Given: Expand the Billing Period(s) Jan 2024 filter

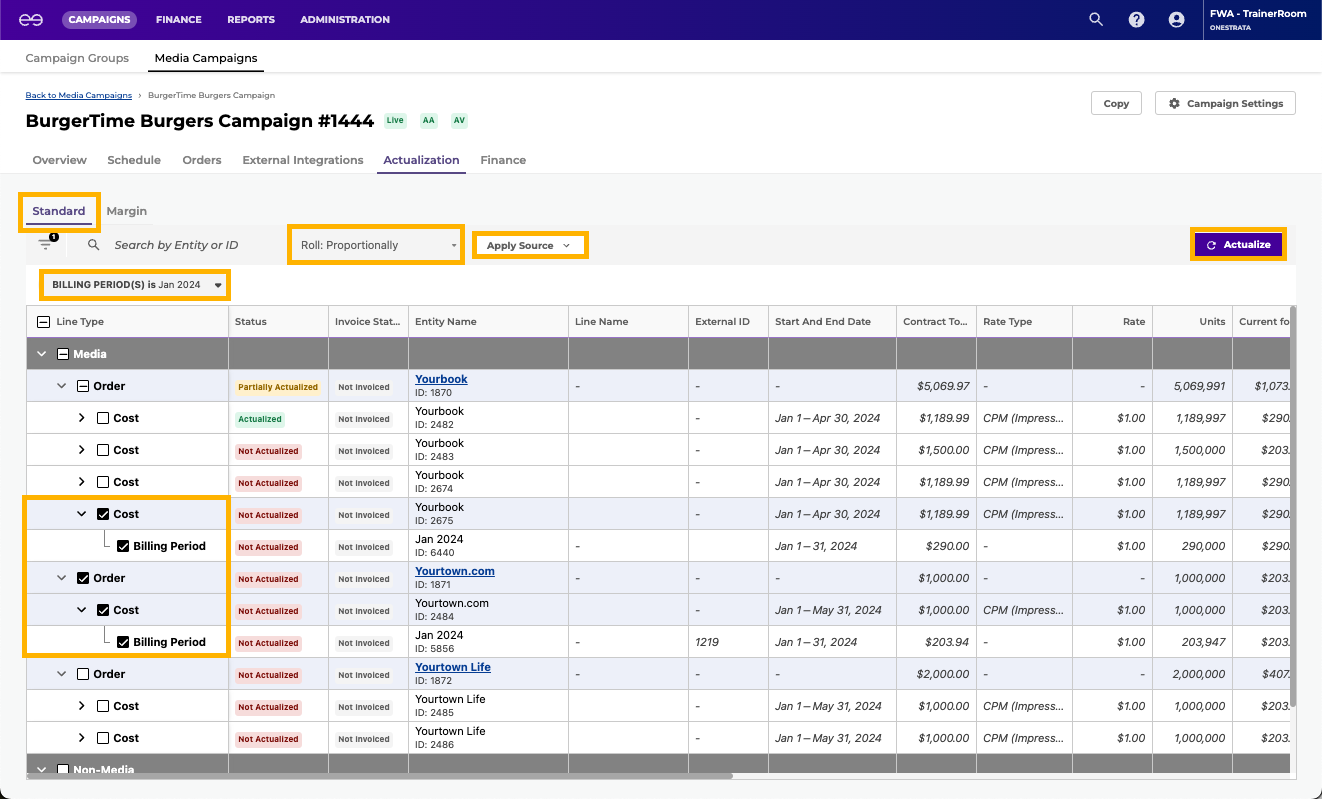Looking at the screenshot, I should coord(135,285).
